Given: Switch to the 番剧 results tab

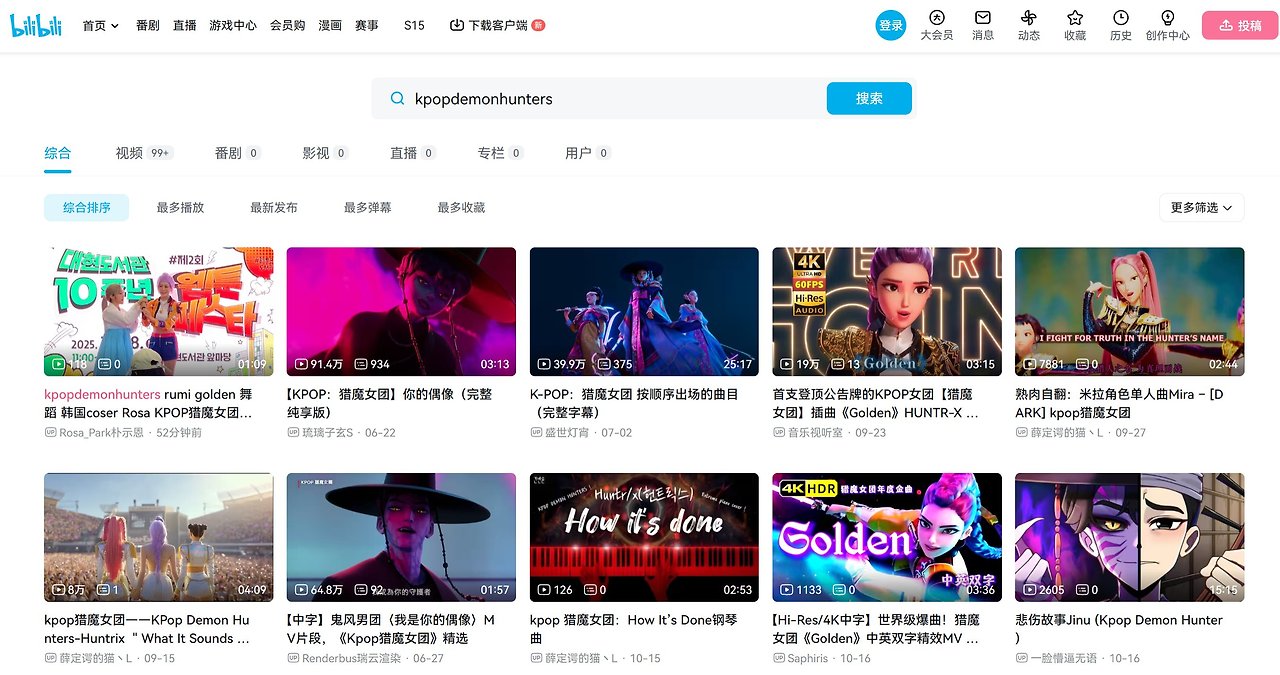Looking at the screenshot, I should click(237, 153).
